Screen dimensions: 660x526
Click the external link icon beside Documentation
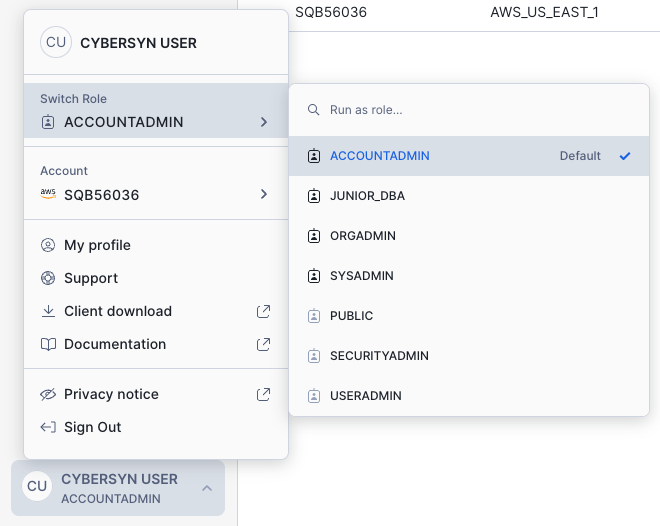point(264,344)
